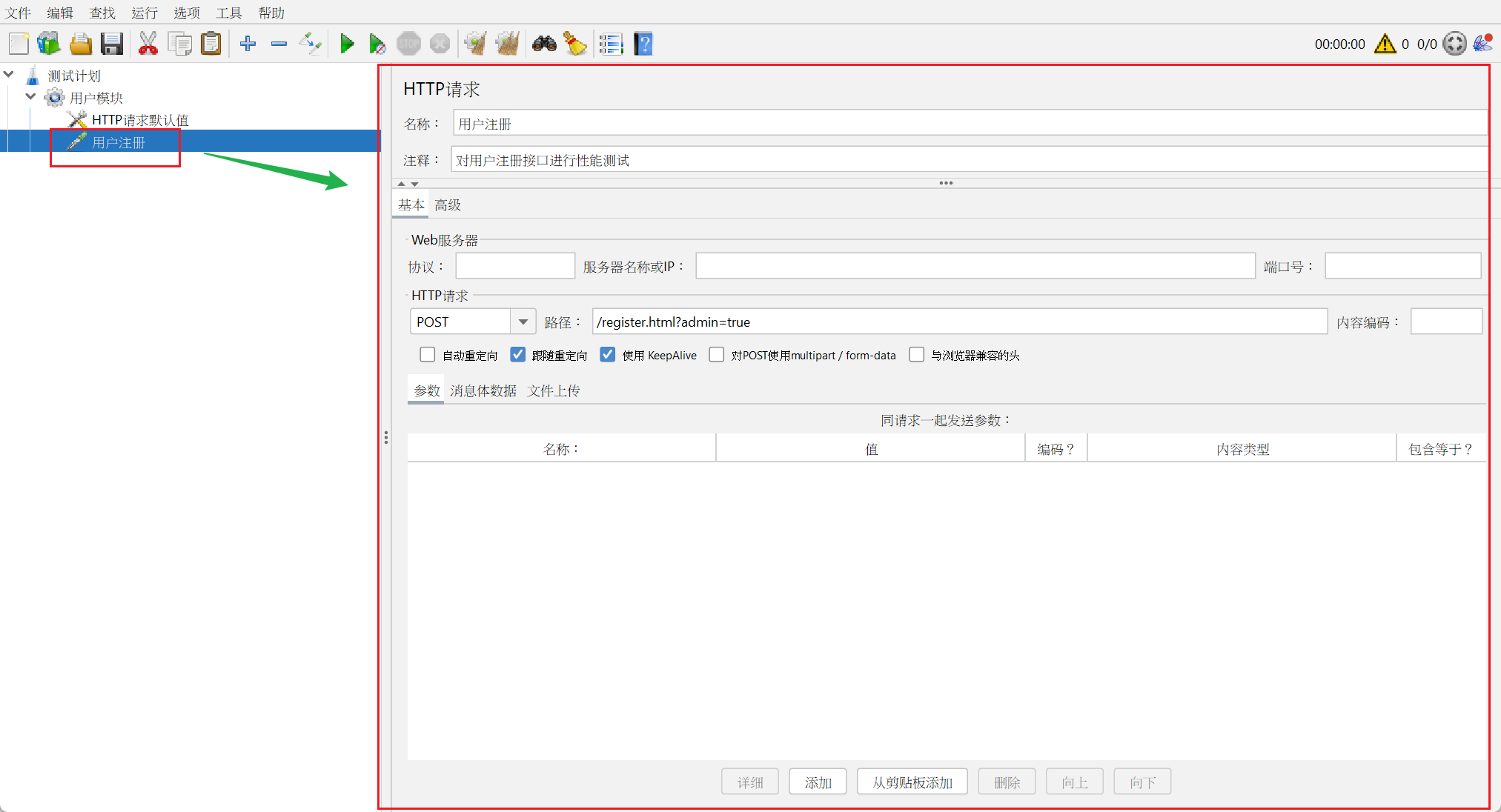Click the binoculars Search icon

tap(544, 44)
